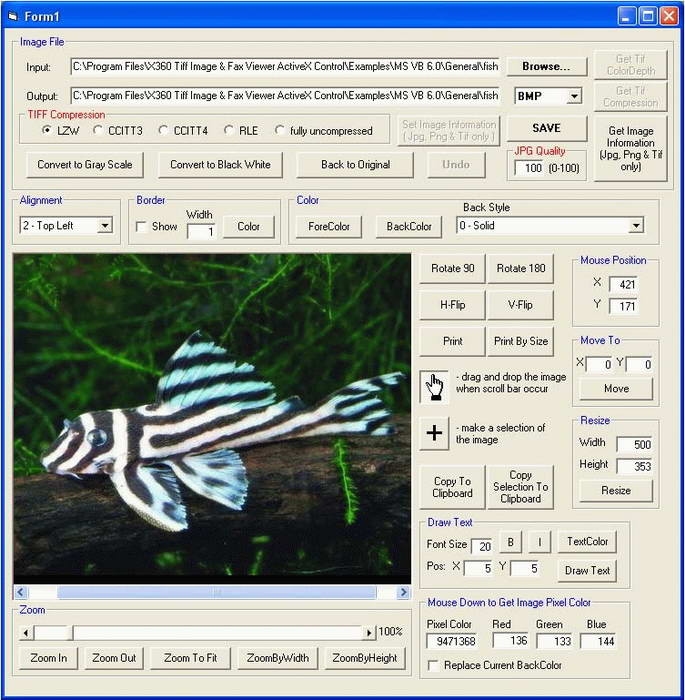Click the Input file path field
Viewport: 685px width, 700px height.
[x=285, y=67]
